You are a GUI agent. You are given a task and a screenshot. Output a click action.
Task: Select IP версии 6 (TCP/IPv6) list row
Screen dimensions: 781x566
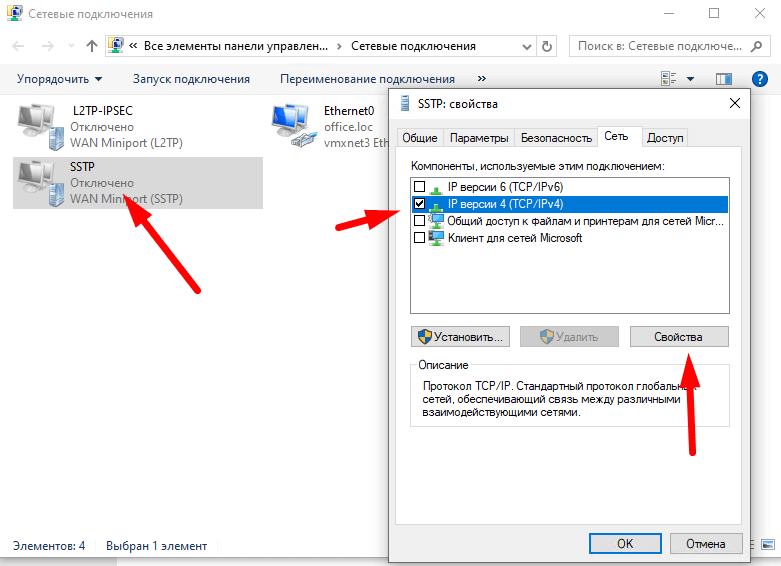click(x=570, y=187)
